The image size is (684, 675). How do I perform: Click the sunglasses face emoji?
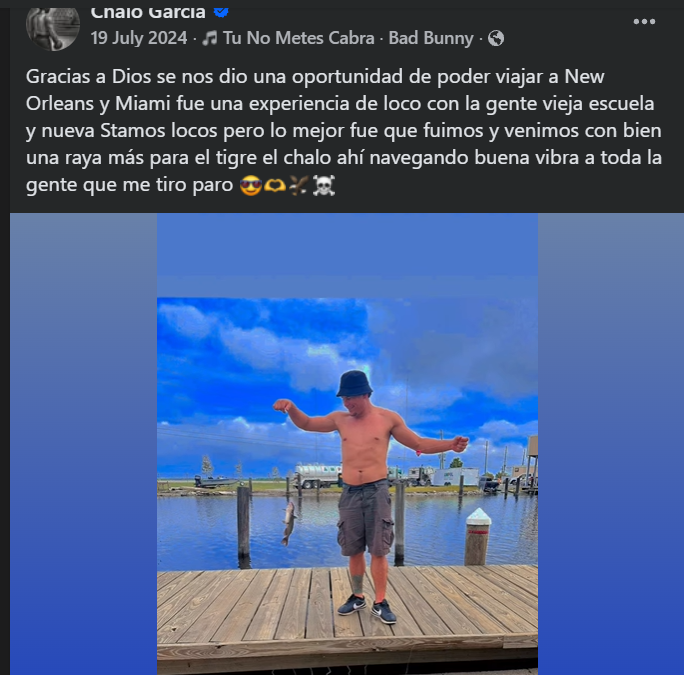(x=251, y=185)
